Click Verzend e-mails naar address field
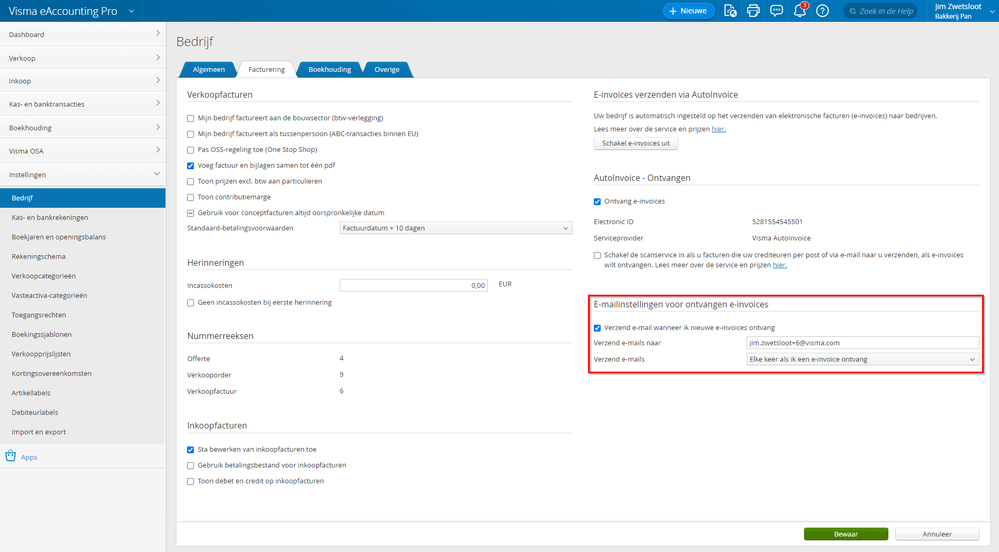999x552 pixels. click(x=863, y=343)
